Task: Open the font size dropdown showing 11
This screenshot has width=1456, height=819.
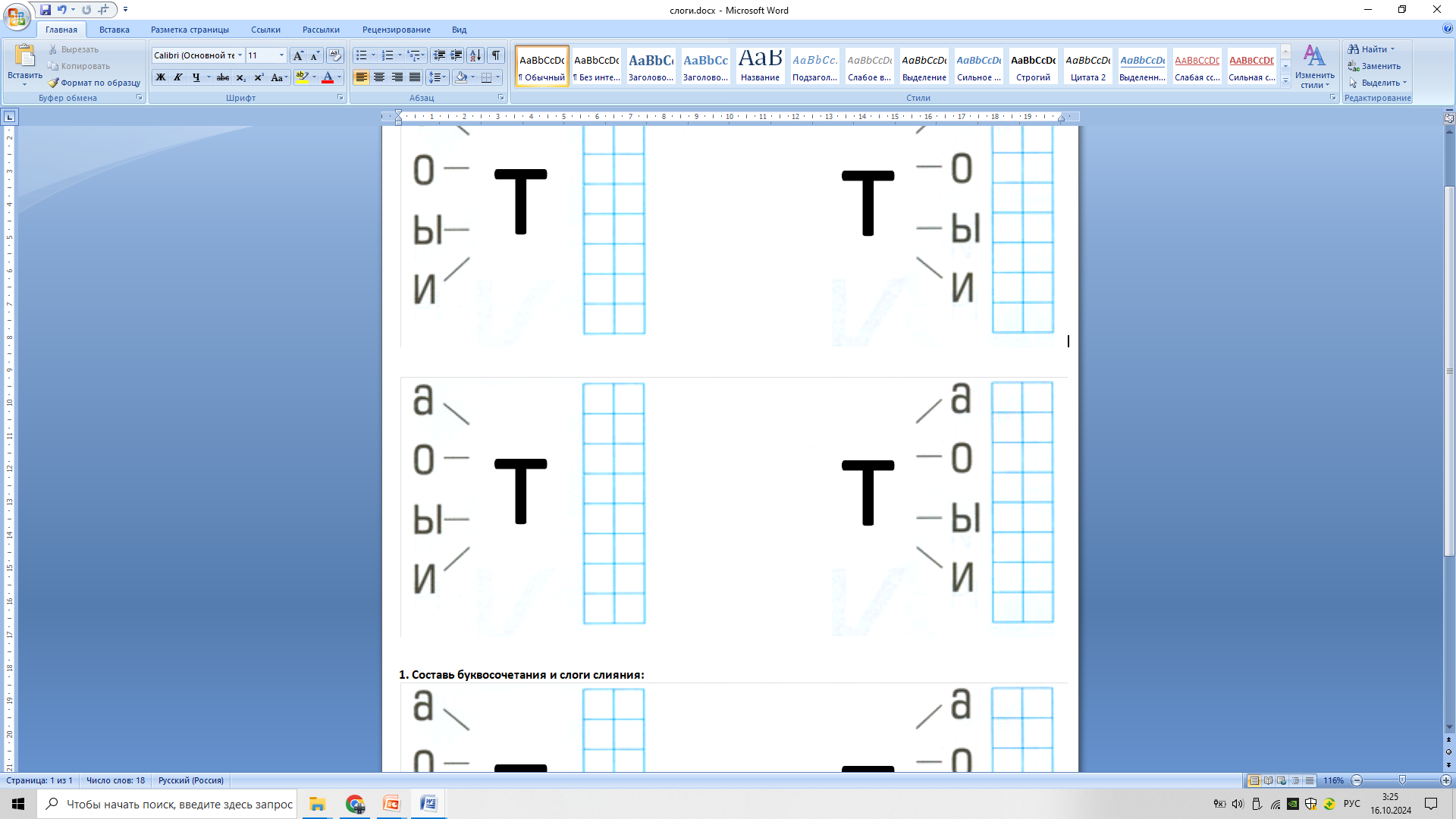Action: pyautogui.click(x=281, y=55)
